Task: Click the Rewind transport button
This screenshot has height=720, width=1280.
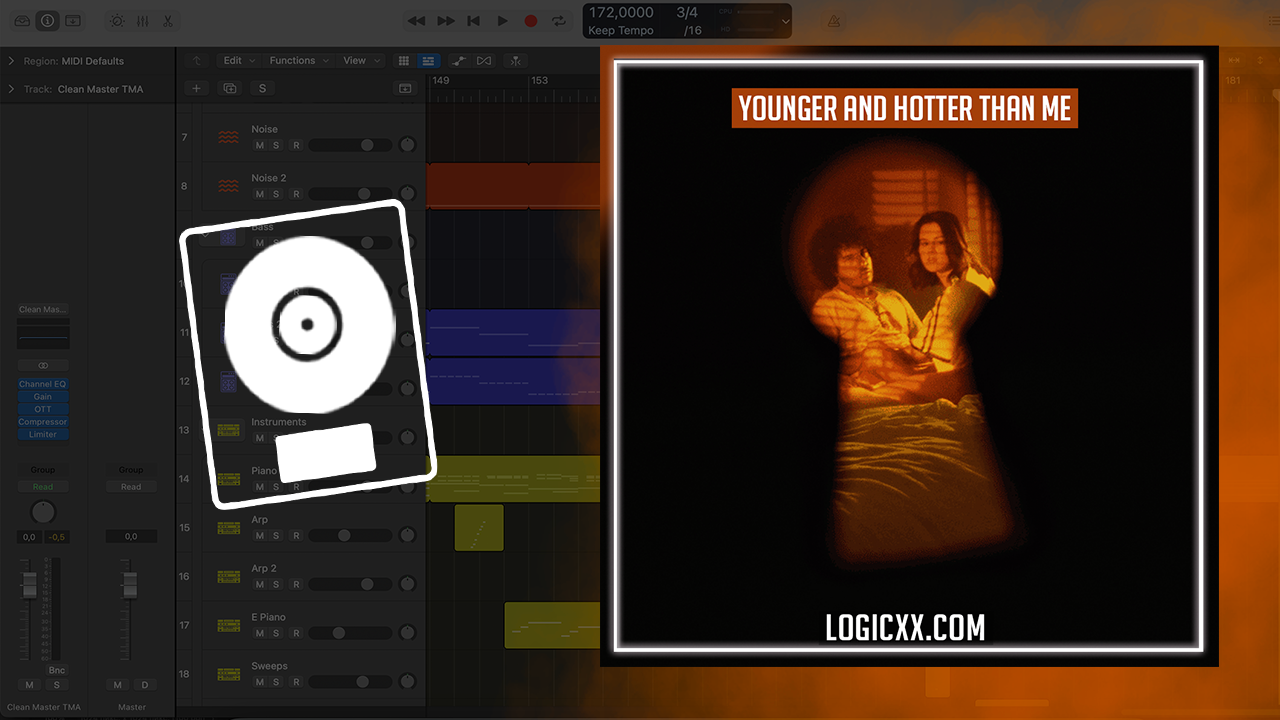Action: pos(416,21)
